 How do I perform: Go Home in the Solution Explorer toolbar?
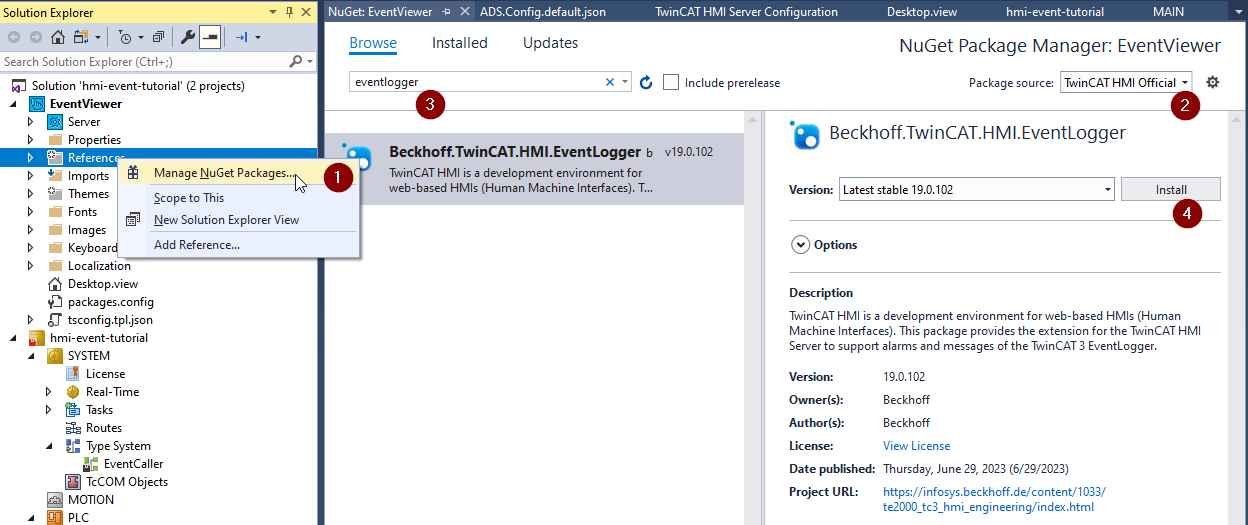[x=58, y=37]
